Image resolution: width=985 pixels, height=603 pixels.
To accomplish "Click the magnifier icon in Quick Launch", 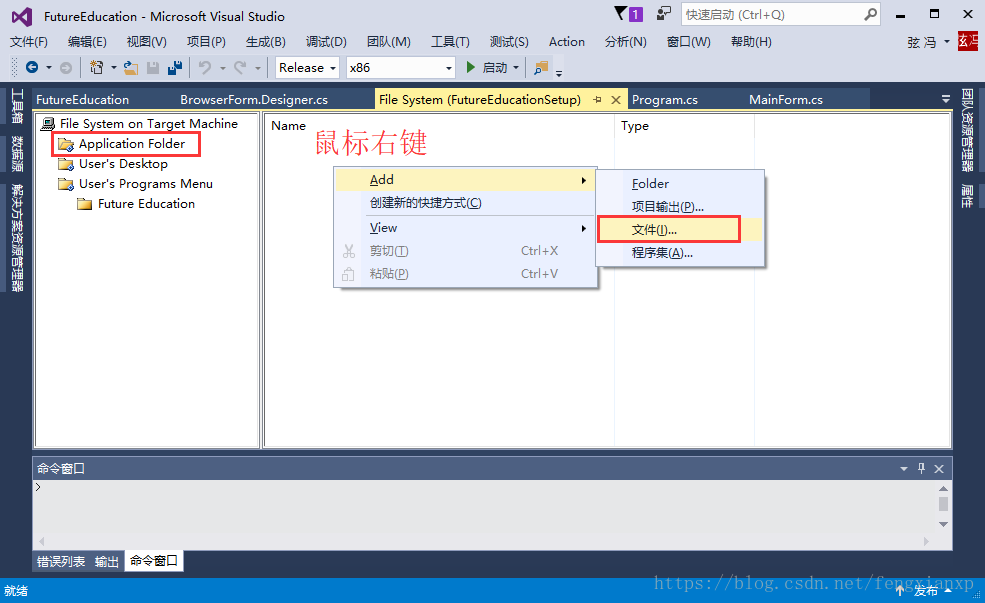I will pyautogui.click(x=870, y=14).
